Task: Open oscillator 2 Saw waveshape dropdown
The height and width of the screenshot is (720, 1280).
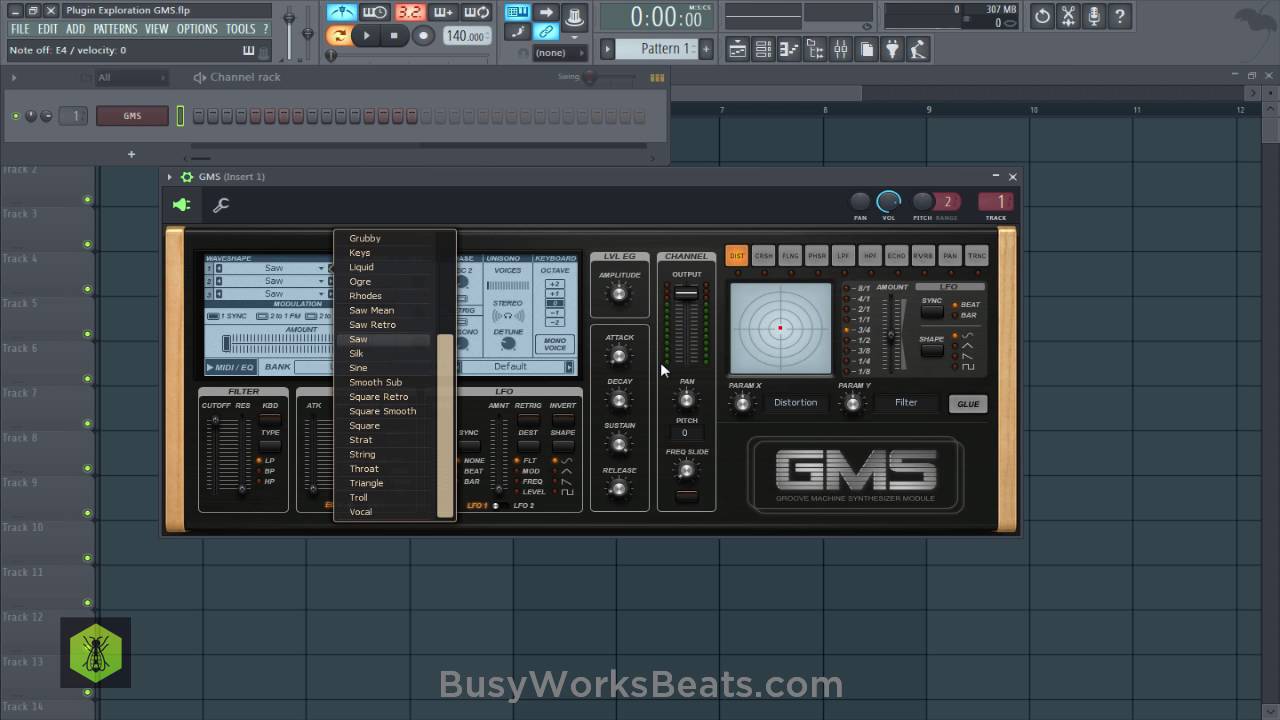Action: tap(273, 281)
